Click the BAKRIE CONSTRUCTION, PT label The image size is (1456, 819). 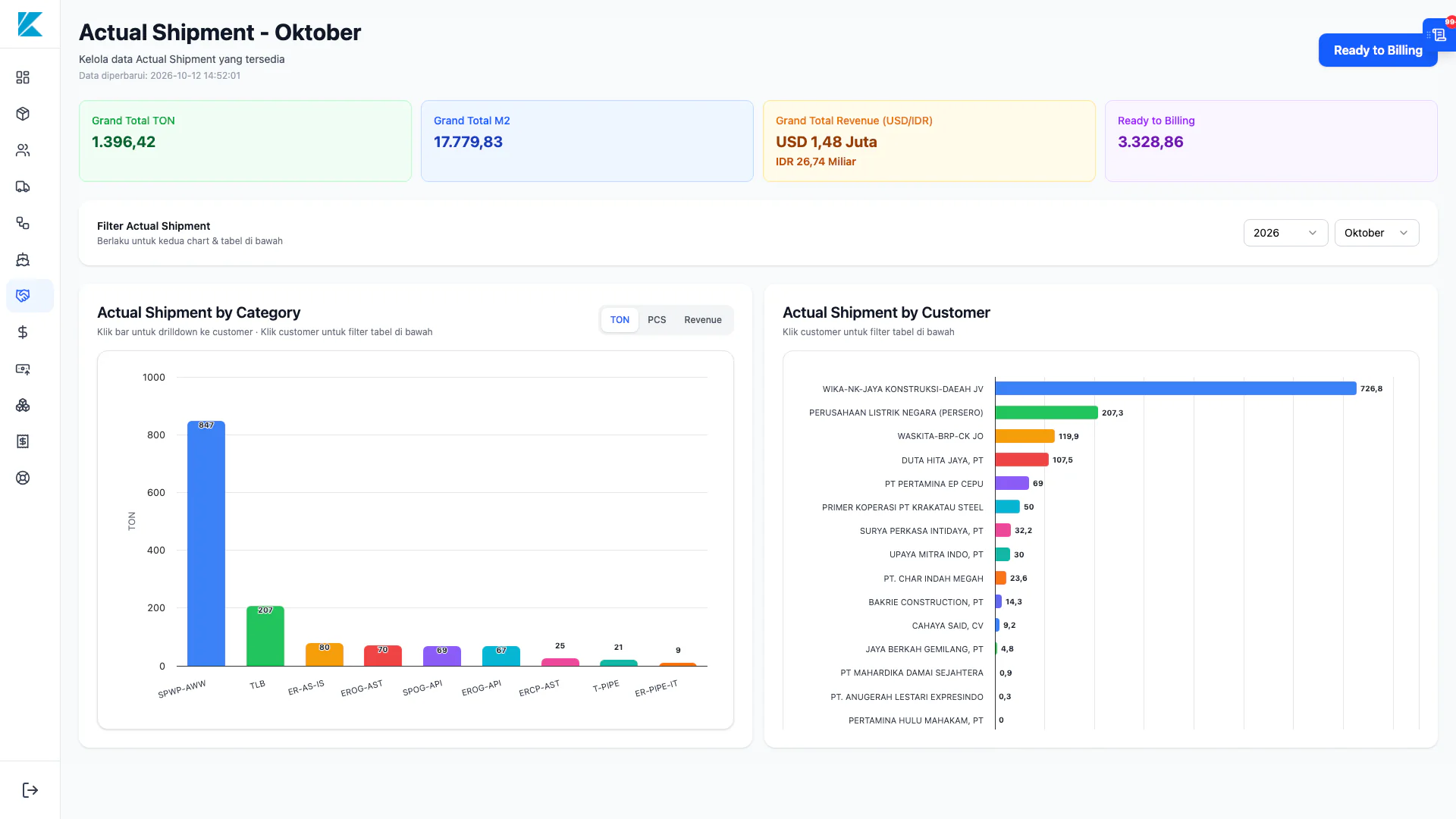pyautogui.click(x=926, y=602)
